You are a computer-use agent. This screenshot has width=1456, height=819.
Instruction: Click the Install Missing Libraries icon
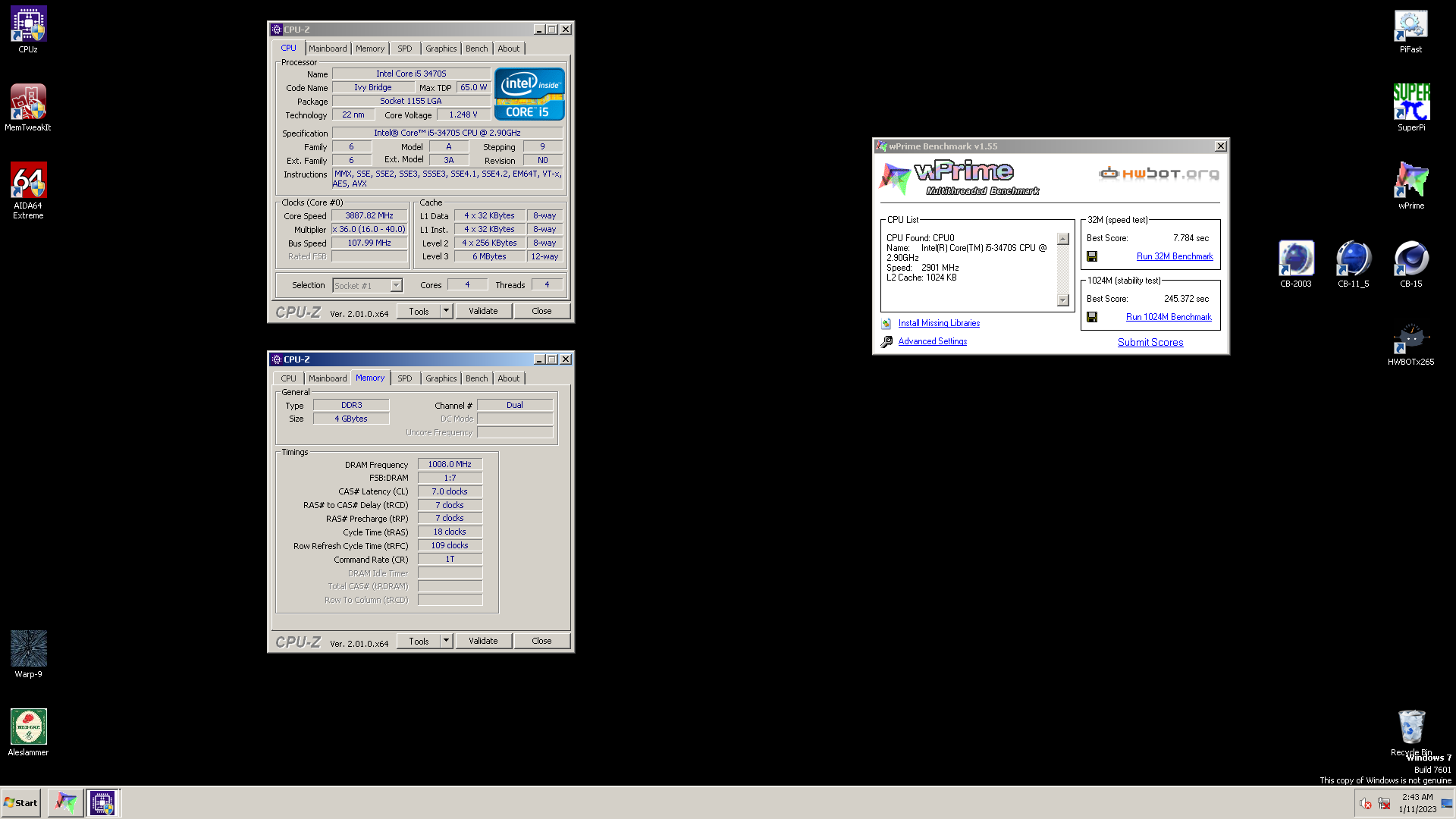(886, 323)
